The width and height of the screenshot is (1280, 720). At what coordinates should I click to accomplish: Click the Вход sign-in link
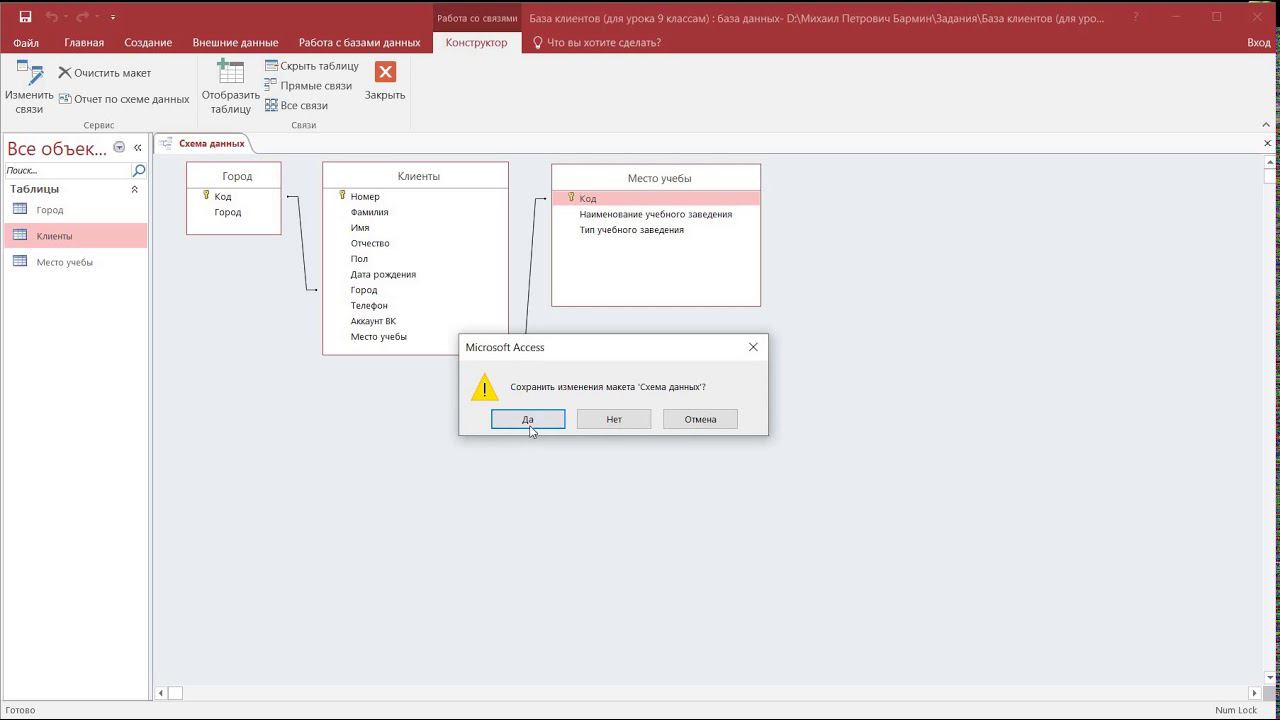[1259, 43]
